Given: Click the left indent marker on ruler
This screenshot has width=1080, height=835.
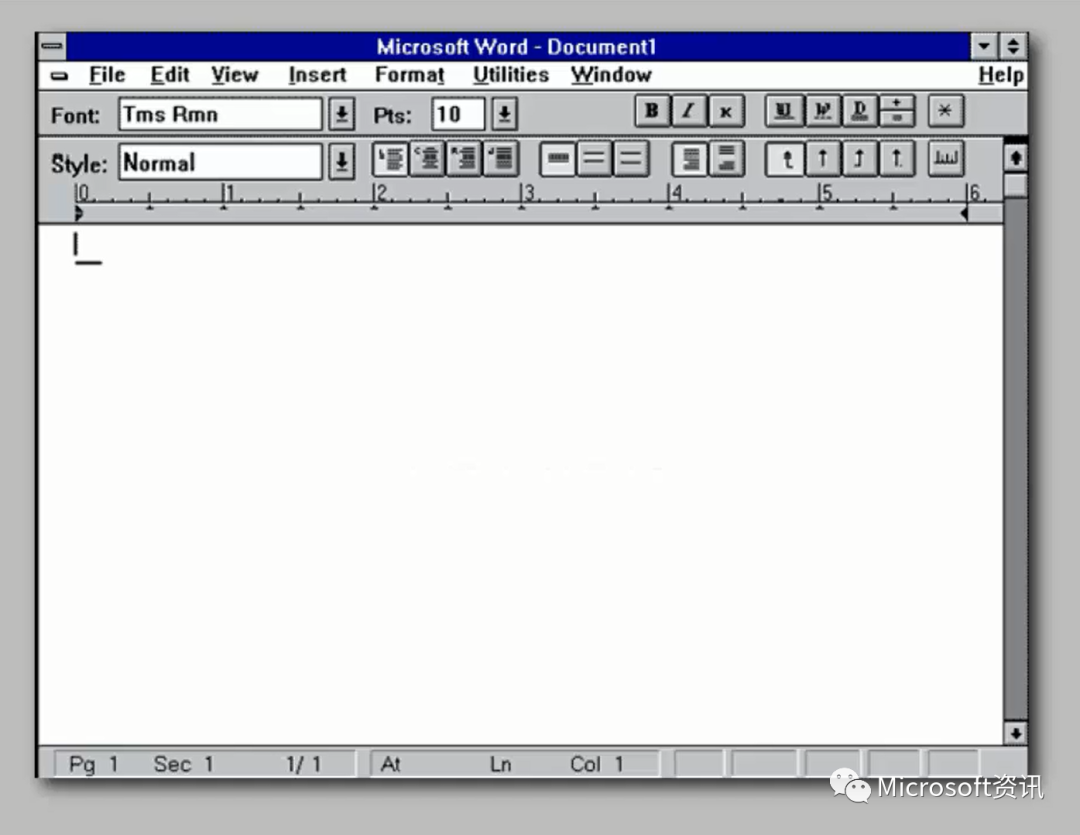Looking at the screenshot, I should [x=78, y=214].
